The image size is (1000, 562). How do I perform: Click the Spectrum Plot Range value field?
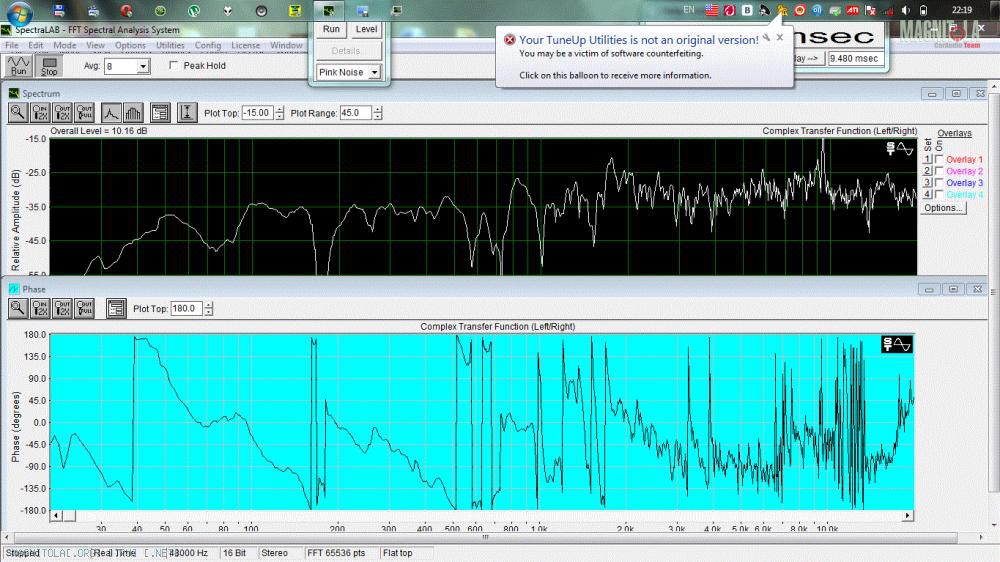pyautogui.click(x=355, y=113)
